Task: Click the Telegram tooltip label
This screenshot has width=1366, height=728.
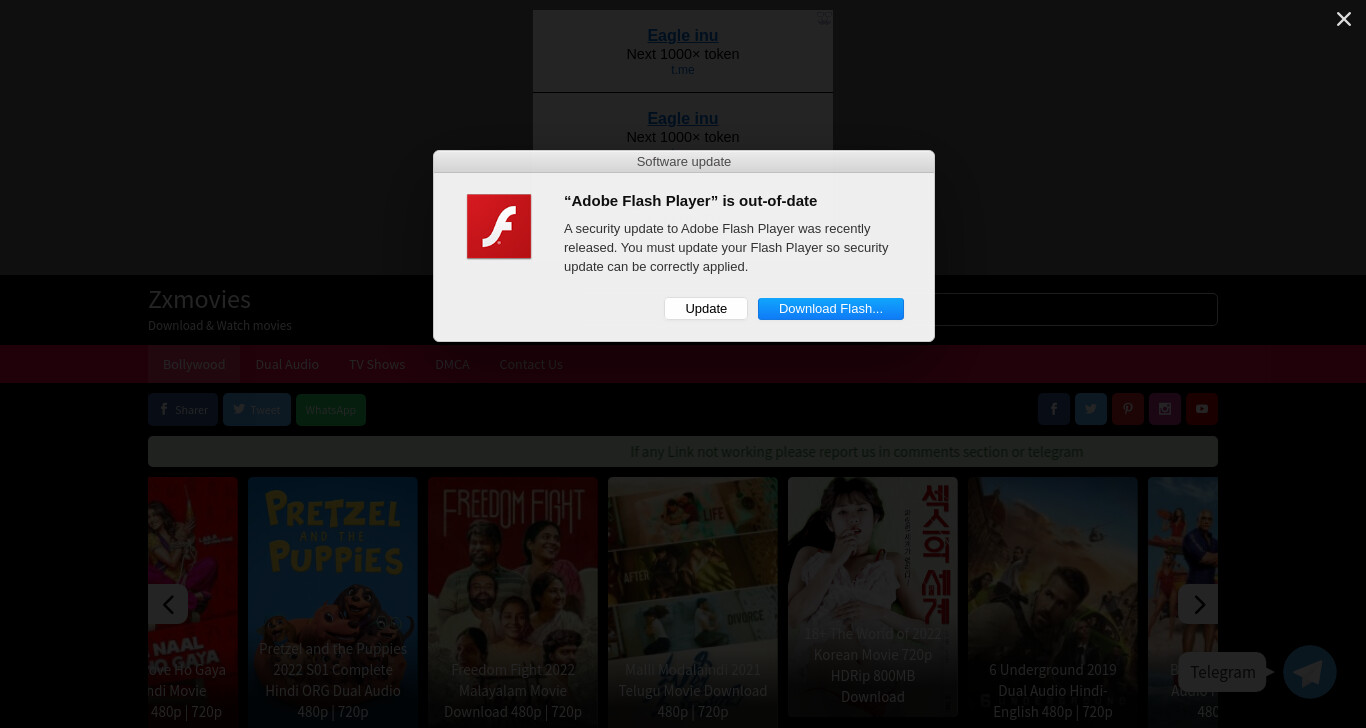Action: pos(1223,672)
